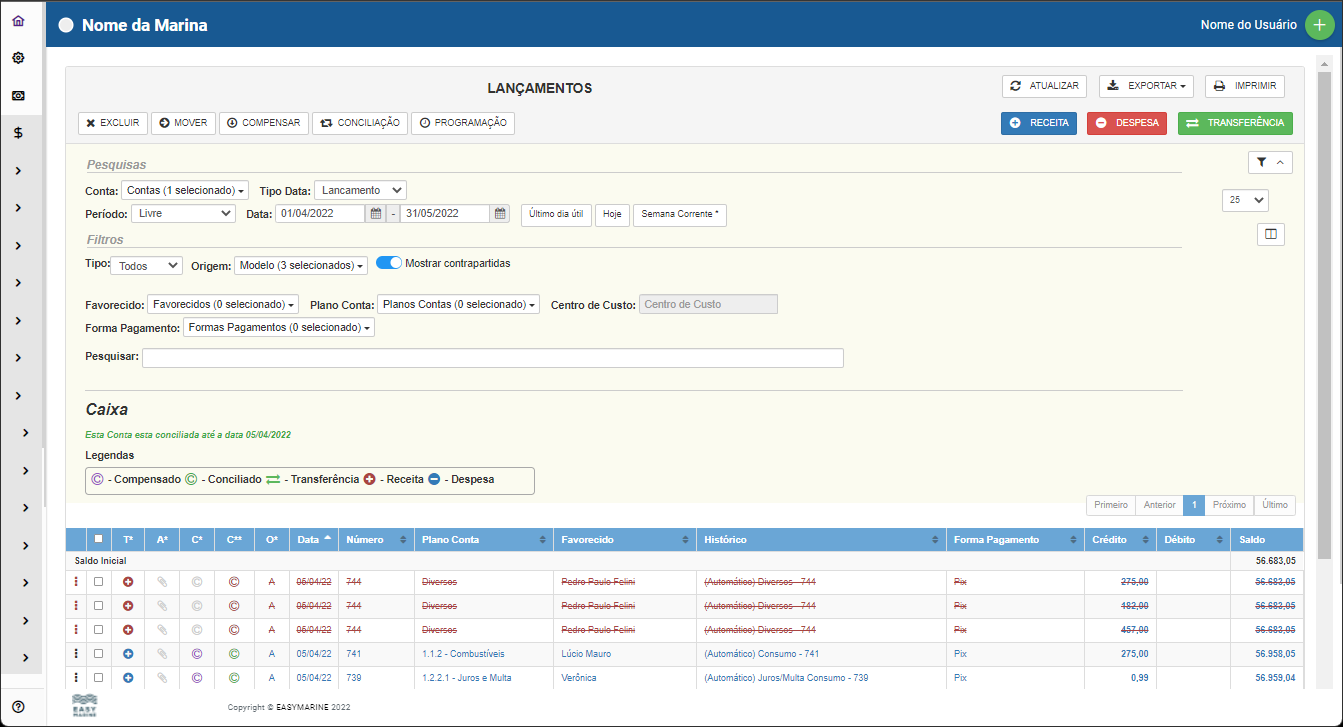This screenshot has height=727, width=1343.
Task: Expand the Período Livre dropdown
Action: coord(183,213)
